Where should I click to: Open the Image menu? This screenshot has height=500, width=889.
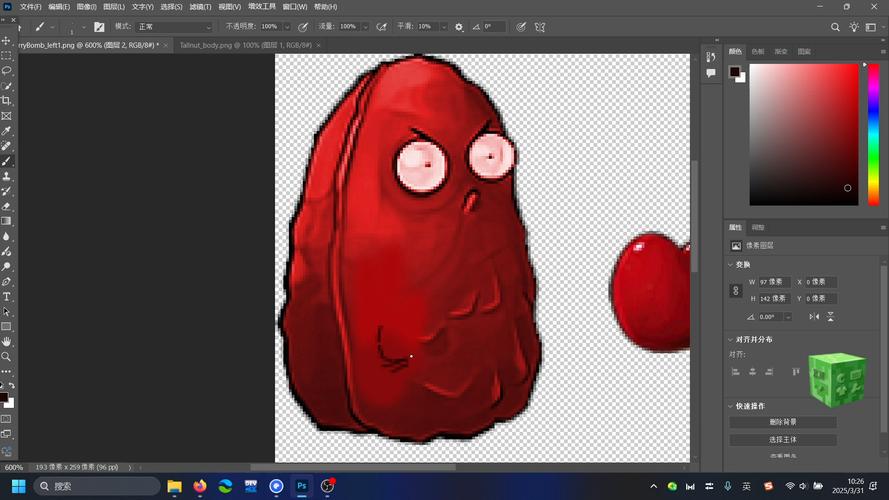click(86, 7)
